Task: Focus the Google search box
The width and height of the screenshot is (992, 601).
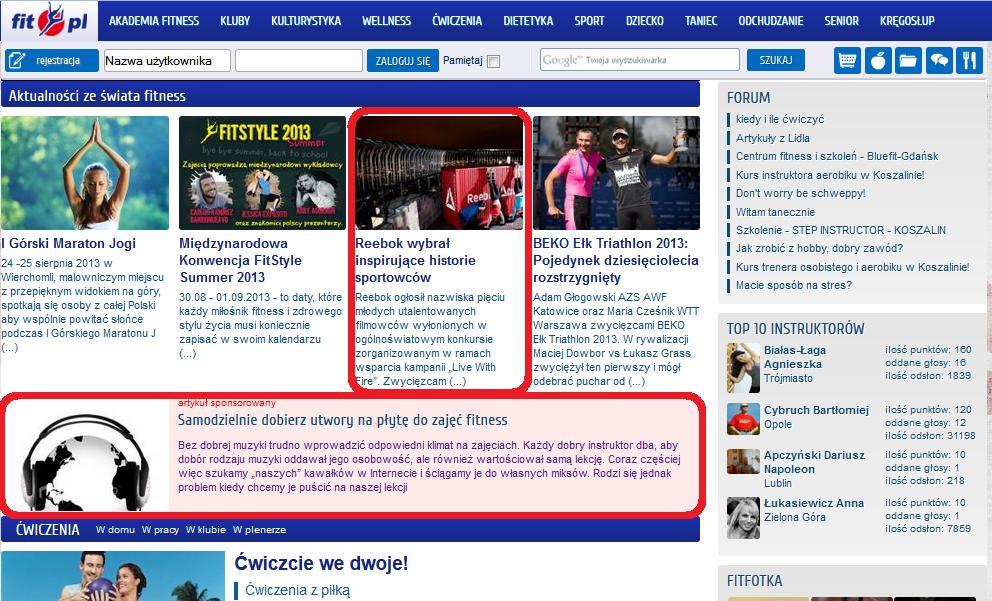Action: (x=640, y=60)
